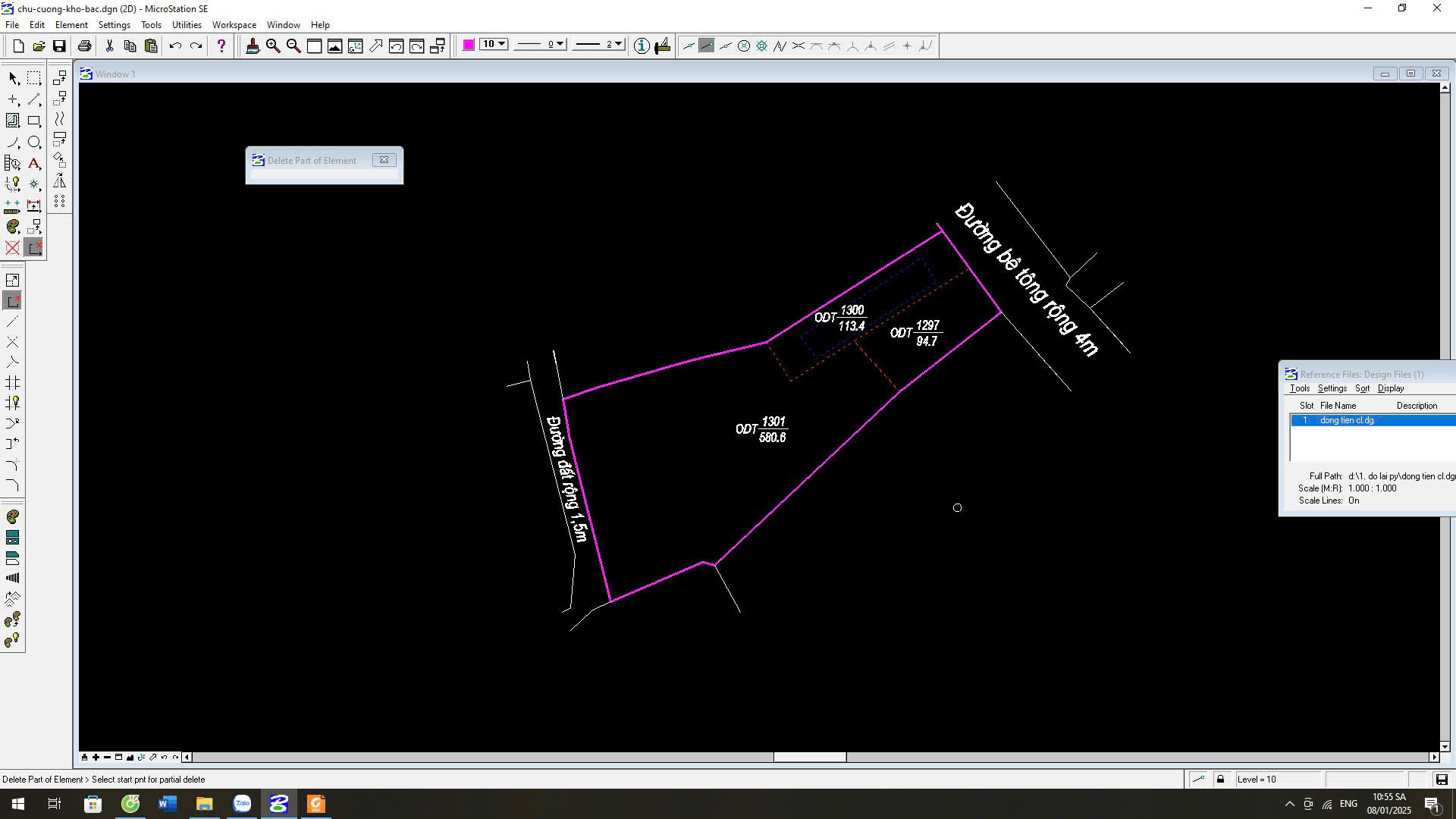Open the Analyze Element info icon
The image size is (1456, 819).
(642, 46)
